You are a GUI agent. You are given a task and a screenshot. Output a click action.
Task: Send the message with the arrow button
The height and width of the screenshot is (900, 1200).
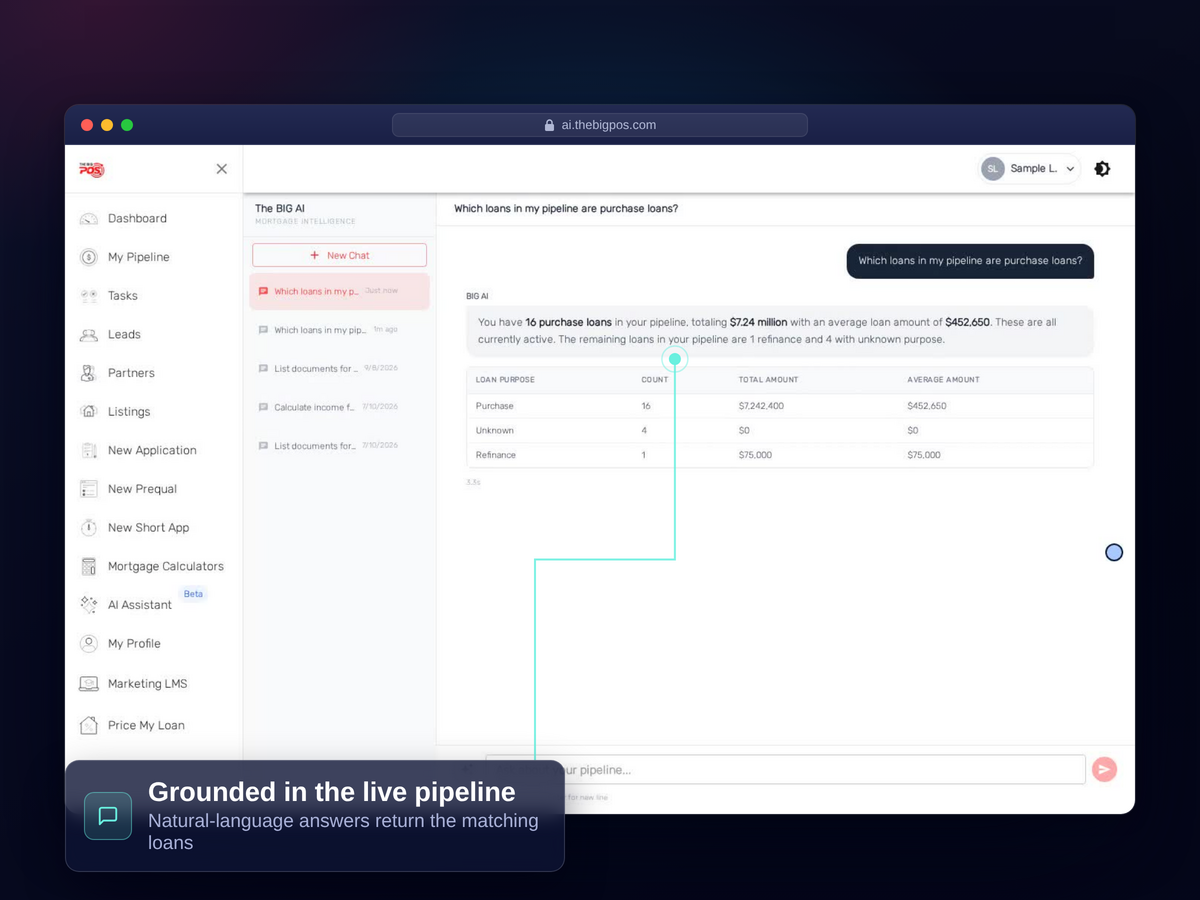tap(1104, 769)
